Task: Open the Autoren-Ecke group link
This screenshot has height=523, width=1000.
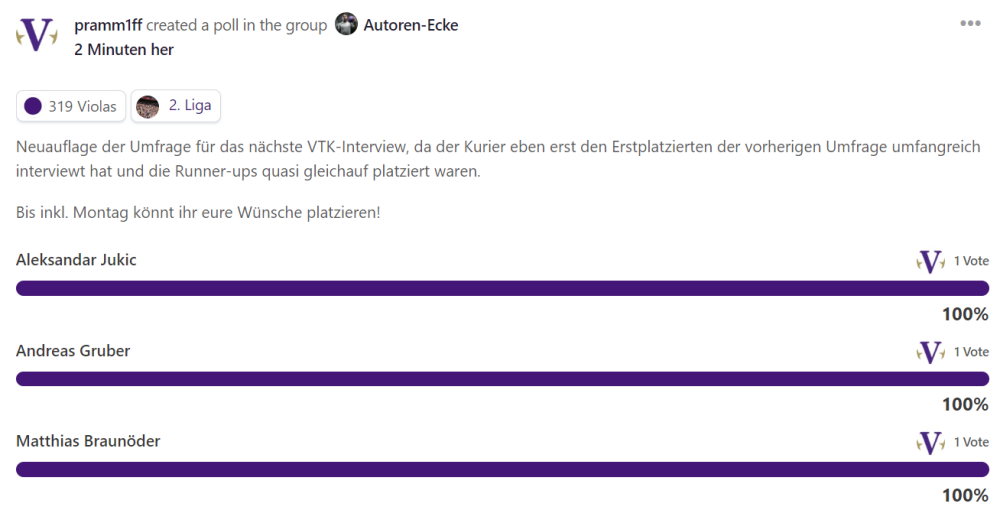Action: point(410,25)
